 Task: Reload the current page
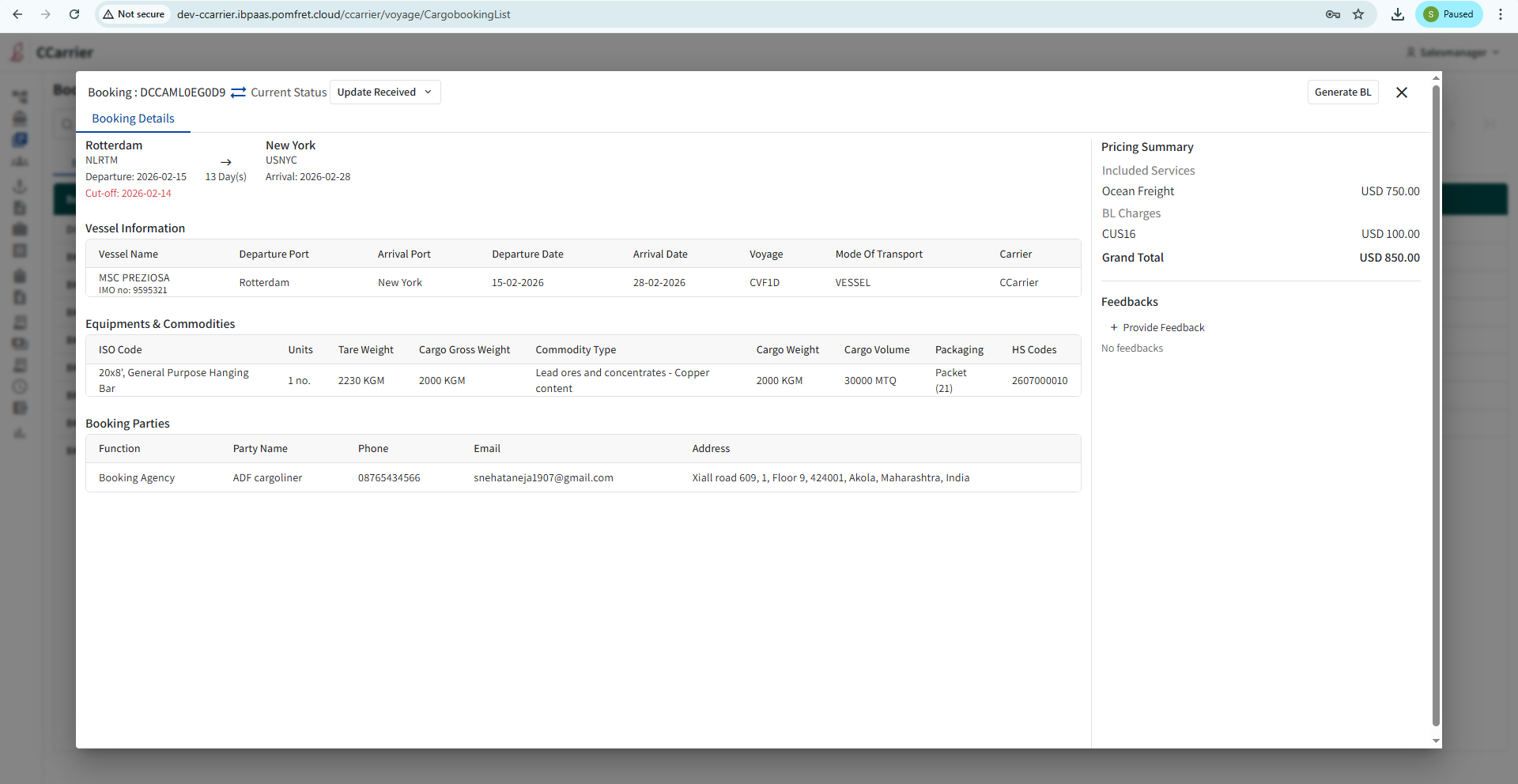[74, 14]
